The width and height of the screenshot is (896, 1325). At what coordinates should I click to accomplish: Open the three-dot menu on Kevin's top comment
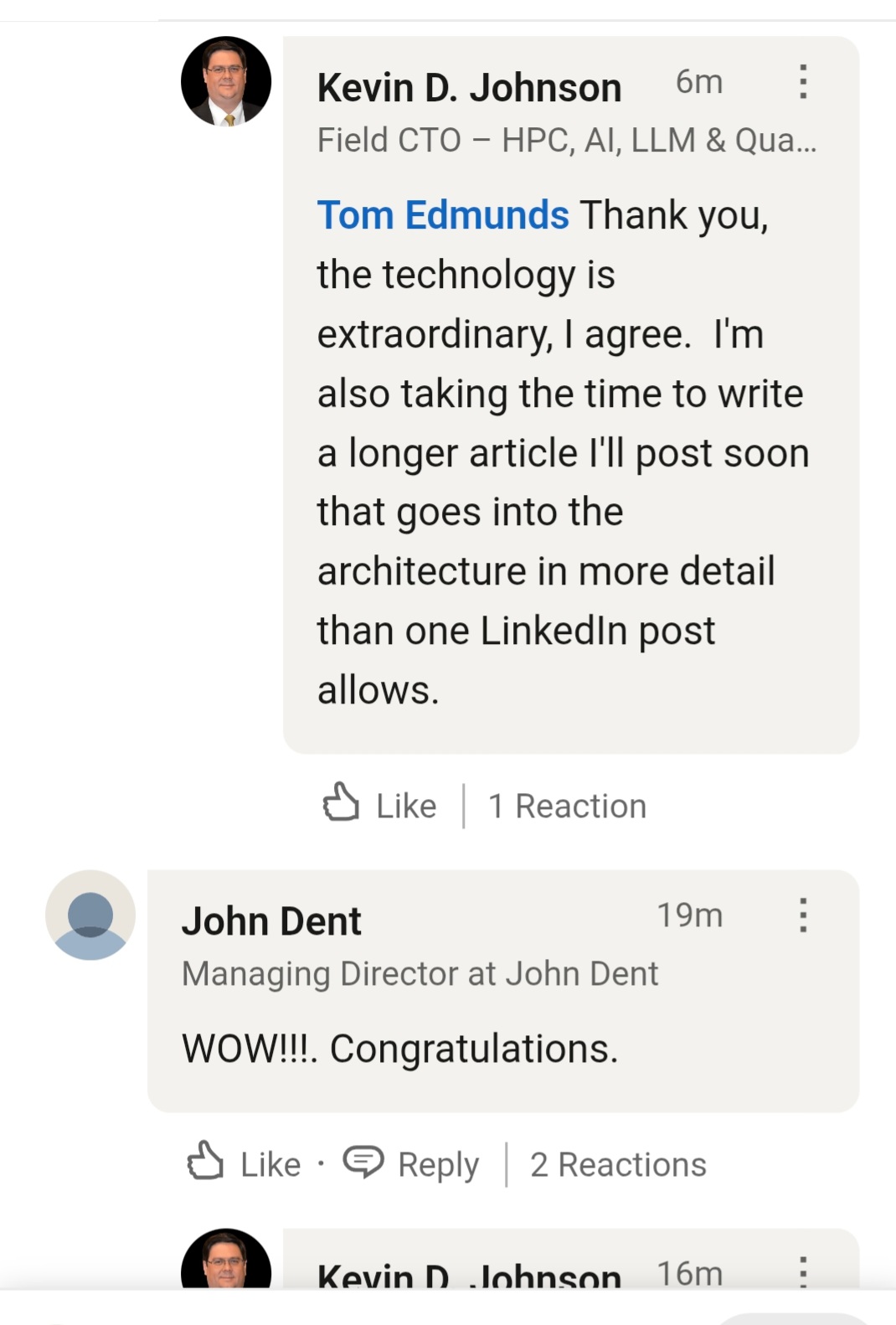[x=804, y=84]
